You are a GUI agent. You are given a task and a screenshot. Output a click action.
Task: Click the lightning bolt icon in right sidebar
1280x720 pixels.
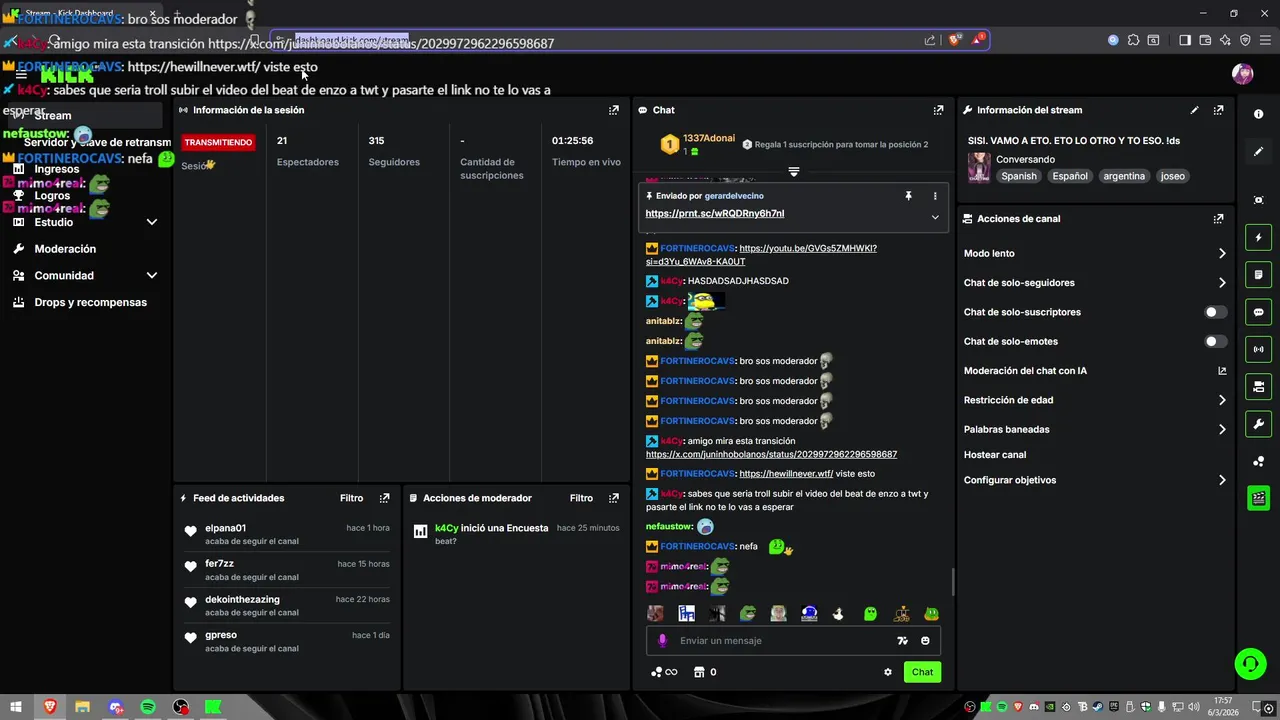point(1258,238)
